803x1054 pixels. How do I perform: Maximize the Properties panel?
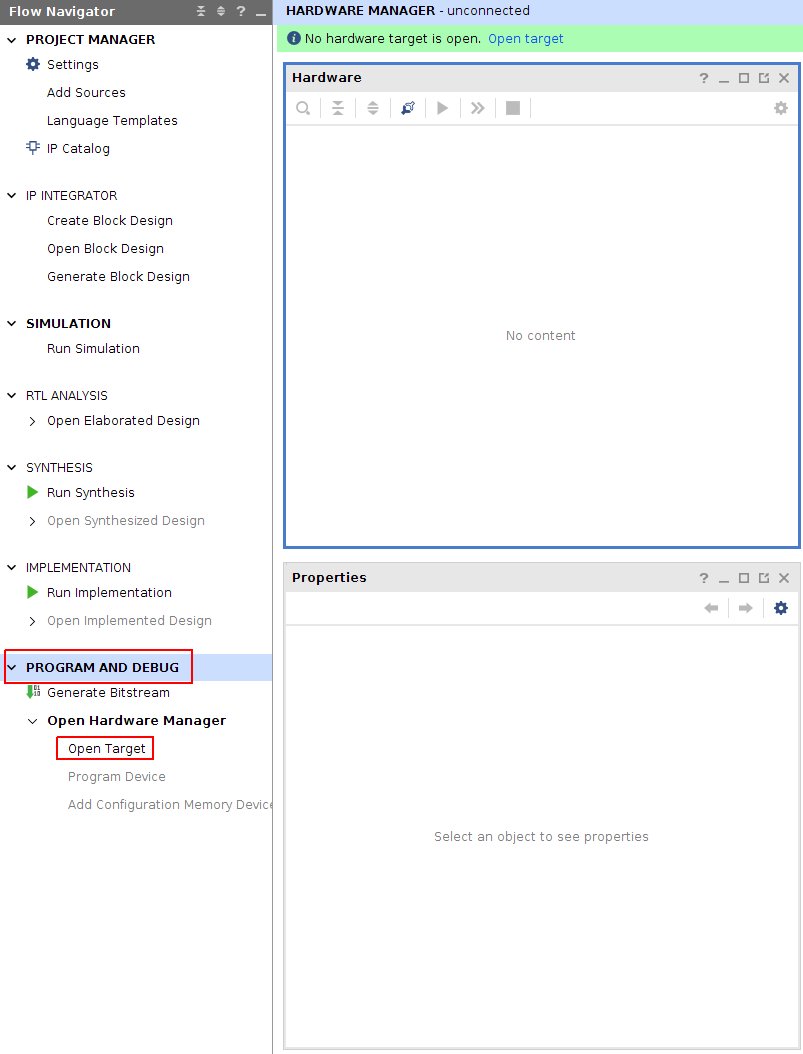(x=744, y=578)
